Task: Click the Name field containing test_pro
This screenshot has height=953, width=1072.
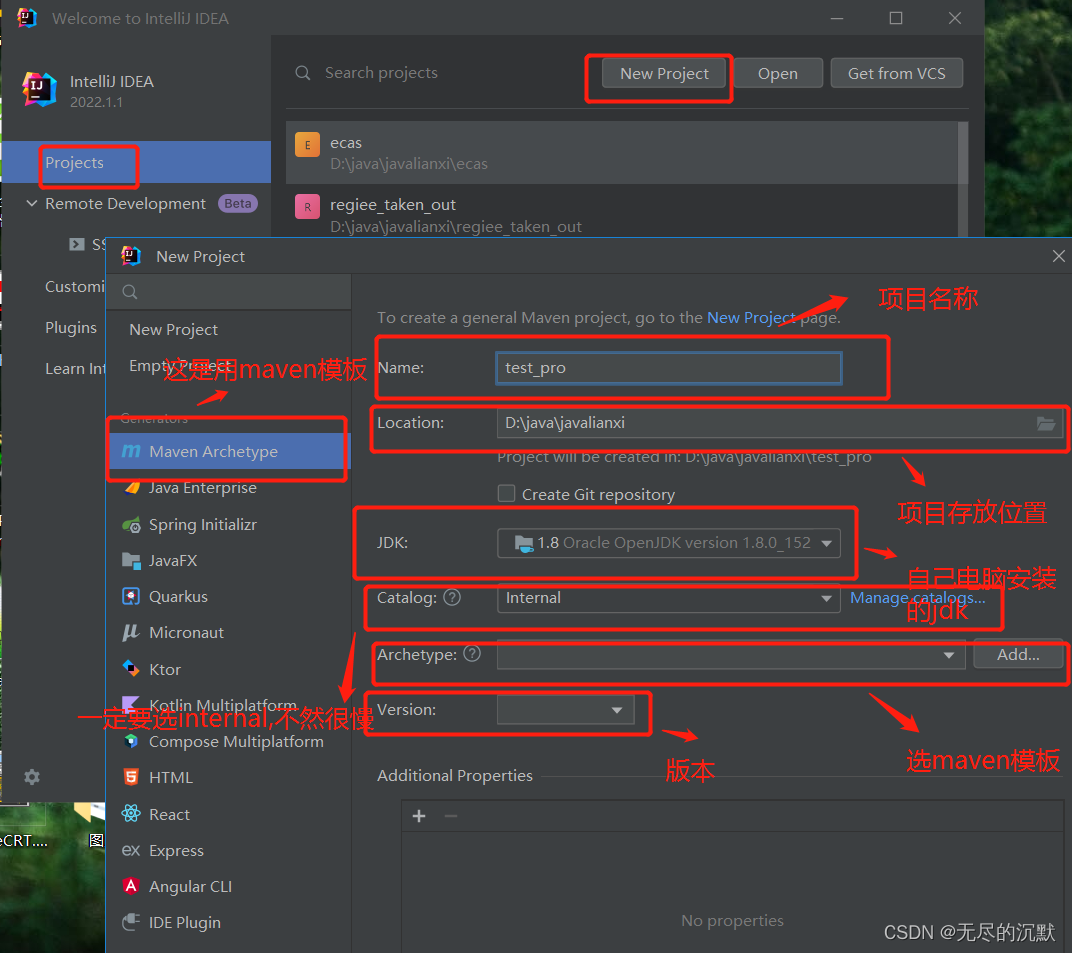Action: tap(669, 368)
